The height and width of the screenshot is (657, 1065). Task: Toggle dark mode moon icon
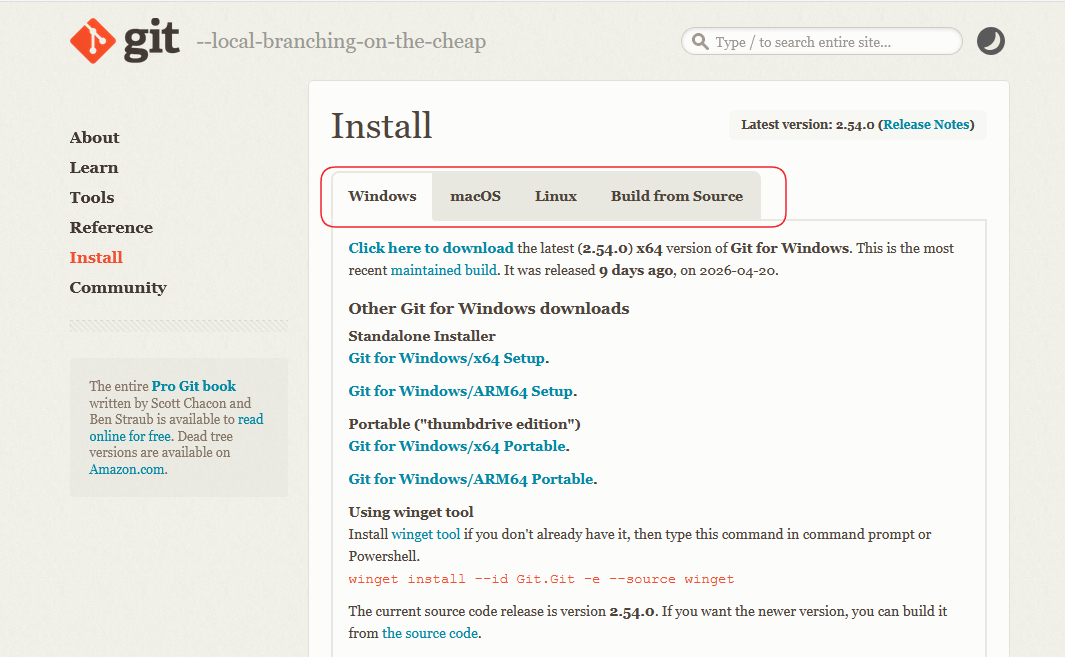click(990, 41)
